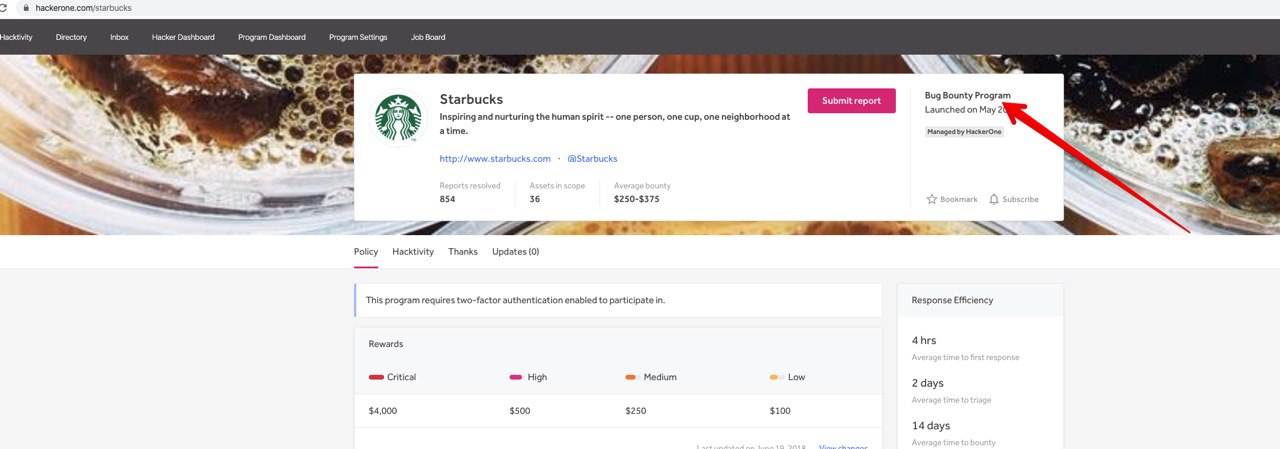Click the Response Efficiency heading

pos(952,300)
